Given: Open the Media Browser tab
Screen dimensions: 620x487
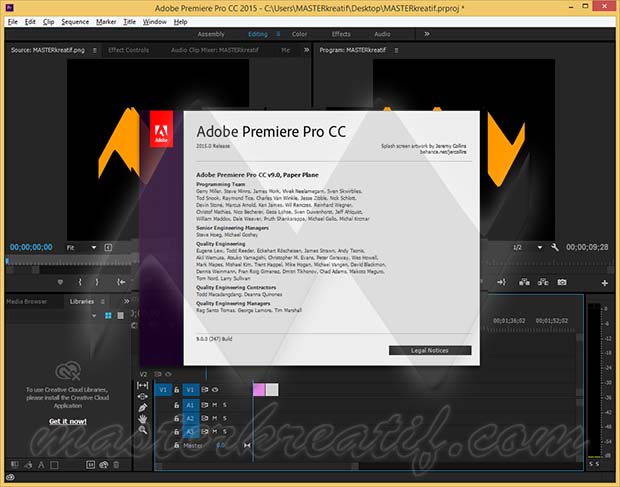Looking at the screenshot, I should [26, 302].
